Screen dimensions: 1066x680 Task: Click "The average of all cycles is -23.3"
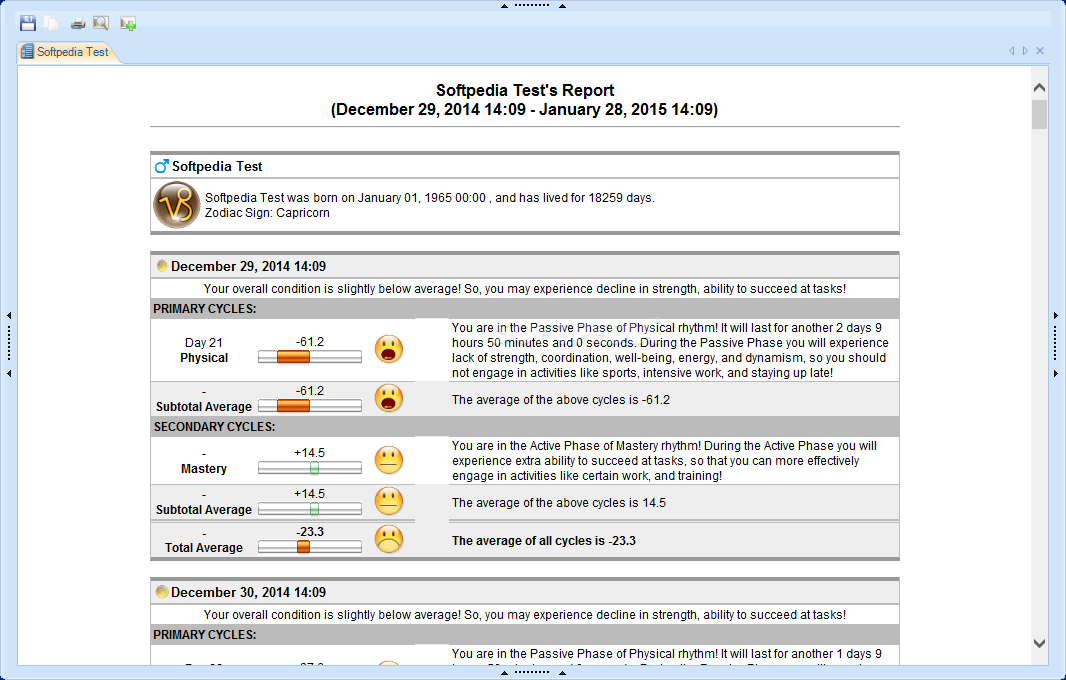pos(544,541)
